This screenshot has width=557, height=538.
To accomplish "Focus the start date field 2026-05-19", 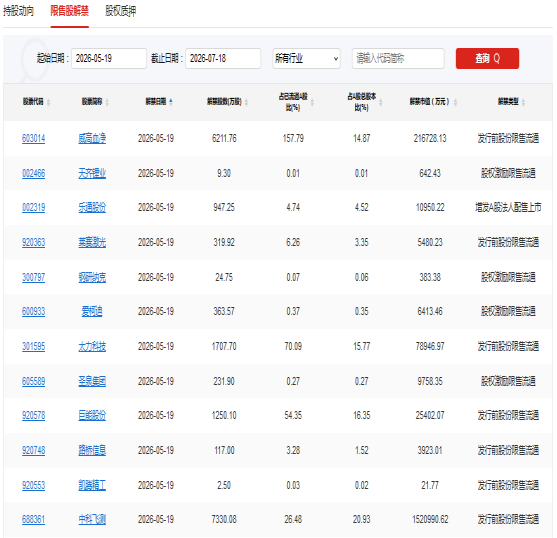I will click(109, 58).
